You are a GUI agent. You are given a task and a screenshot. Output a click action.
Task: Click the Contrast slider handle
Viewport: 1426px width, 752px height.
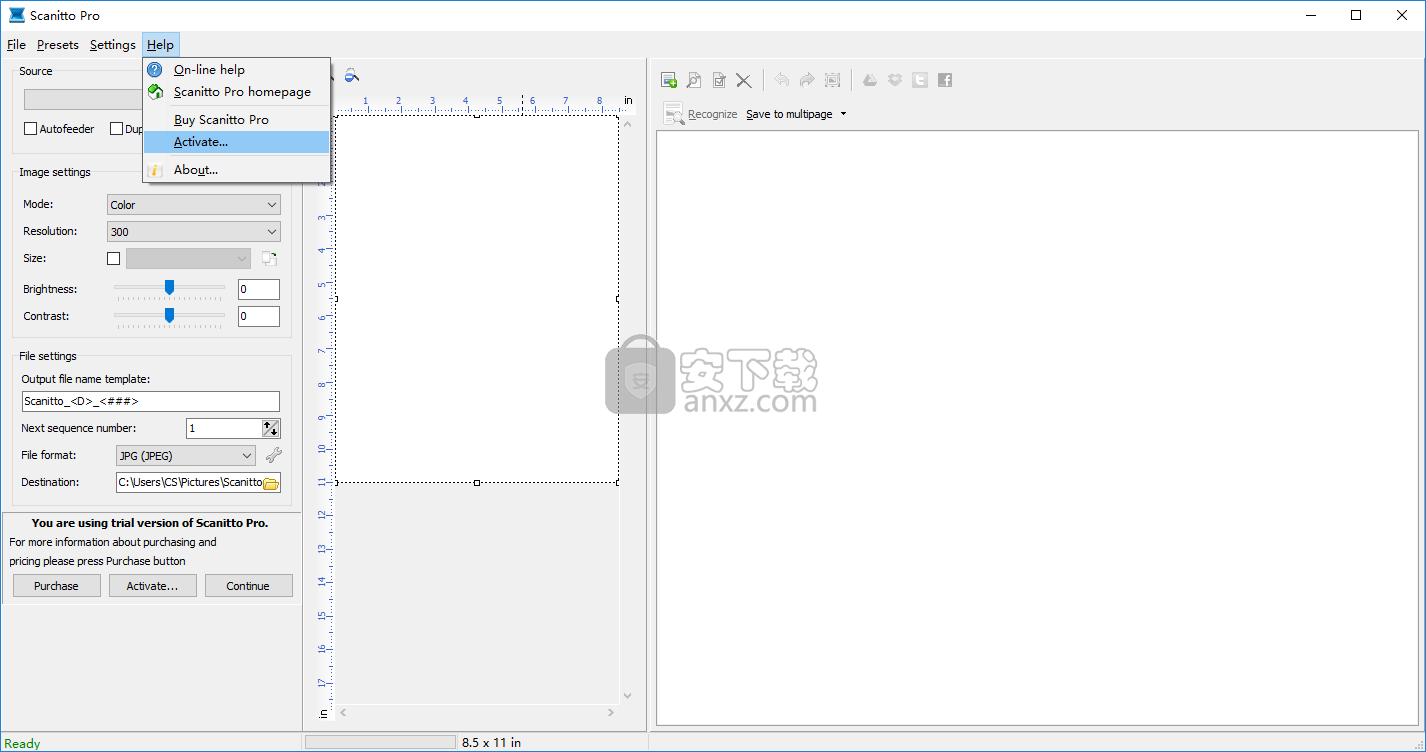pos(169,315)
